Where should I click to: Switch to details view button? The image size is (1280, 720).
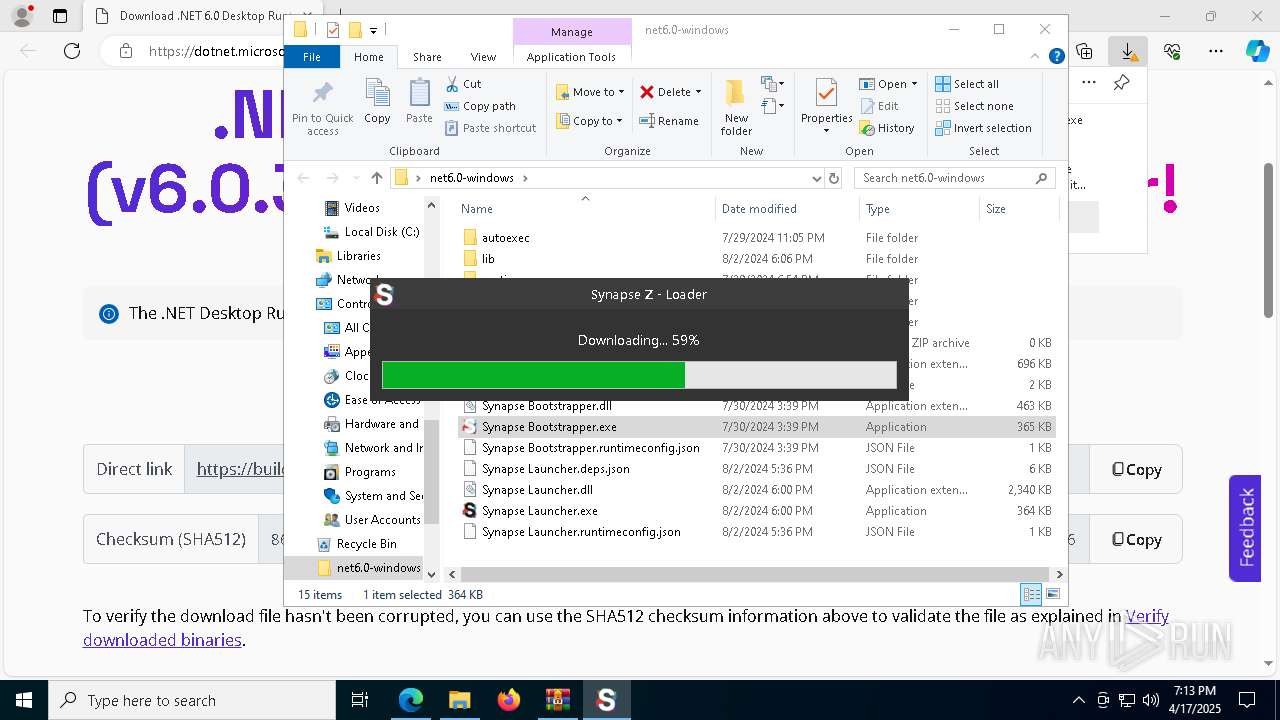tap(1031, 595)
